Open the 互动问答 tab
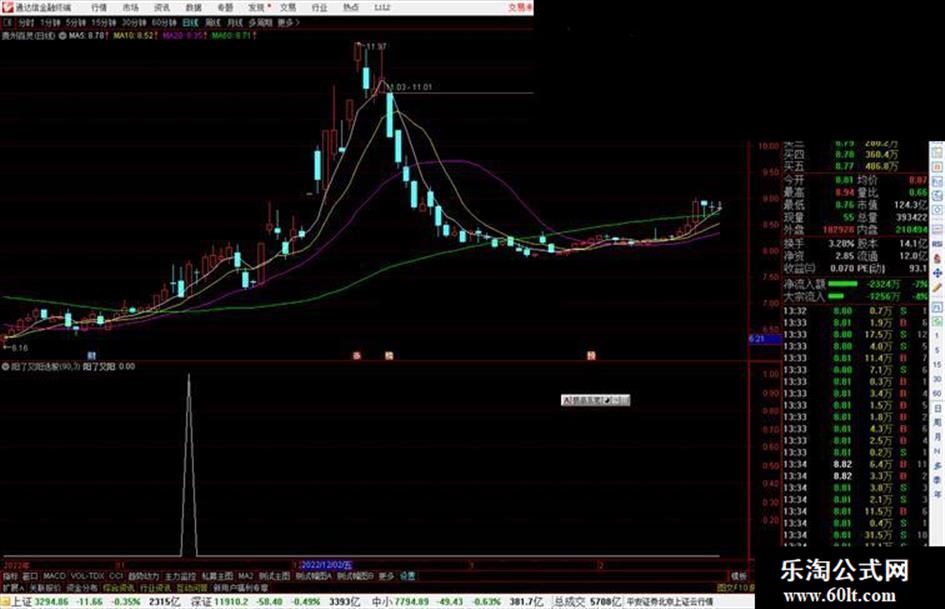Viewport: 945px width, 609px height. pos(192,587)
